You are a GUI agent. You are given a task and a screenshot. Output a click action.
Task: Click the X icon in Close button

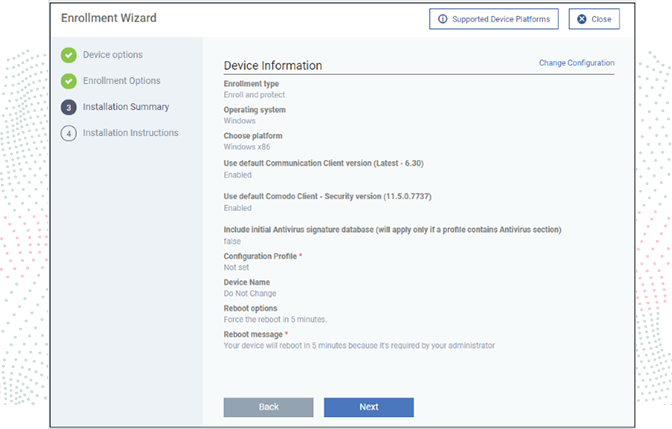tap(581, 19)
